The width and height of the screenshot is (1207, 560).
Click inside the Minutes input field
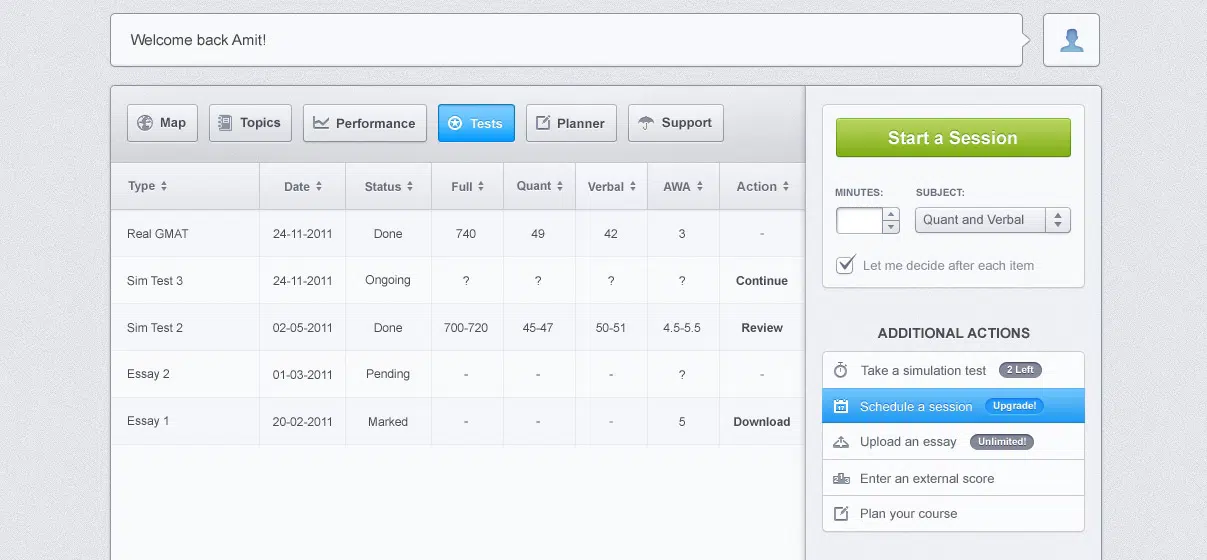point(859,220)
